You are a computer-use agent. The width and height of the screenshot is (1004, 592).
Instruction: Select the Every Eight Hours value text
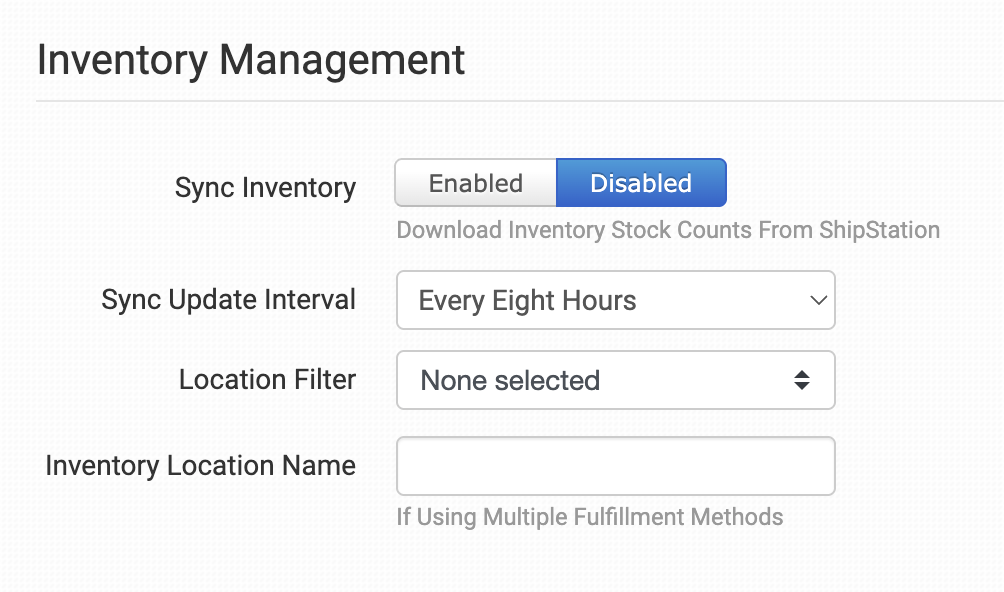point(527,301)
